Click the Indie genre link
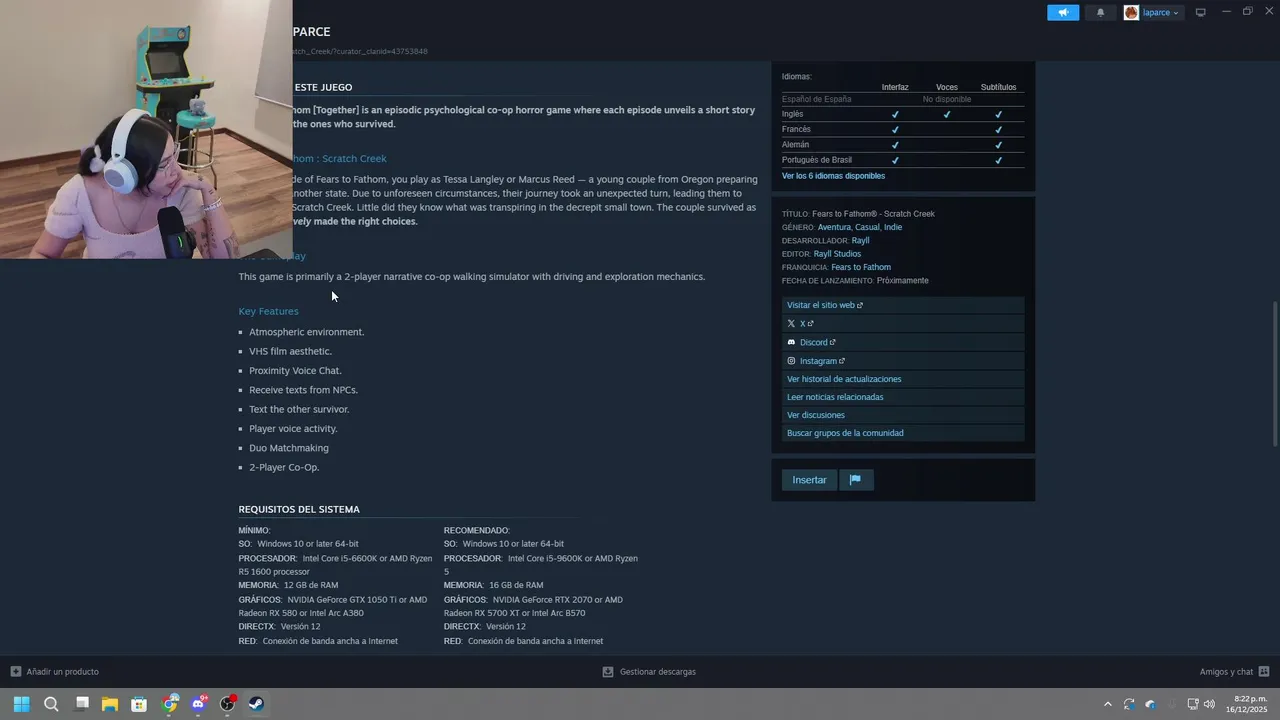The image size is (1280, 720). point(893,227)
